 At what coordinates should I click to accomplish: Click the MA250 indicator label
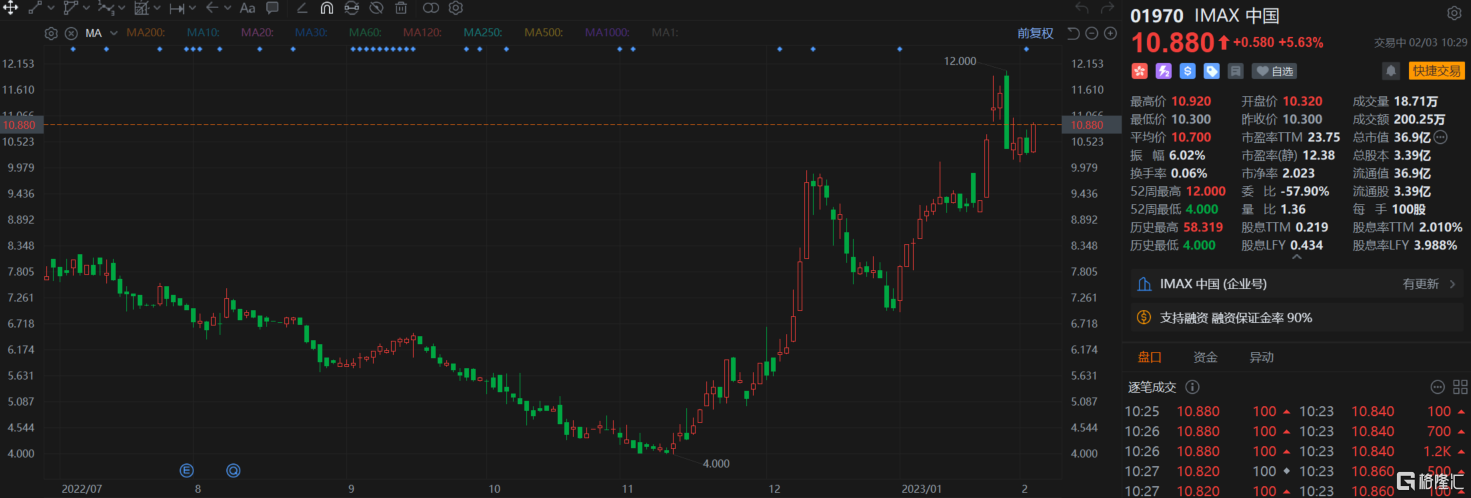pyautogui.click(x=483, y=33)
